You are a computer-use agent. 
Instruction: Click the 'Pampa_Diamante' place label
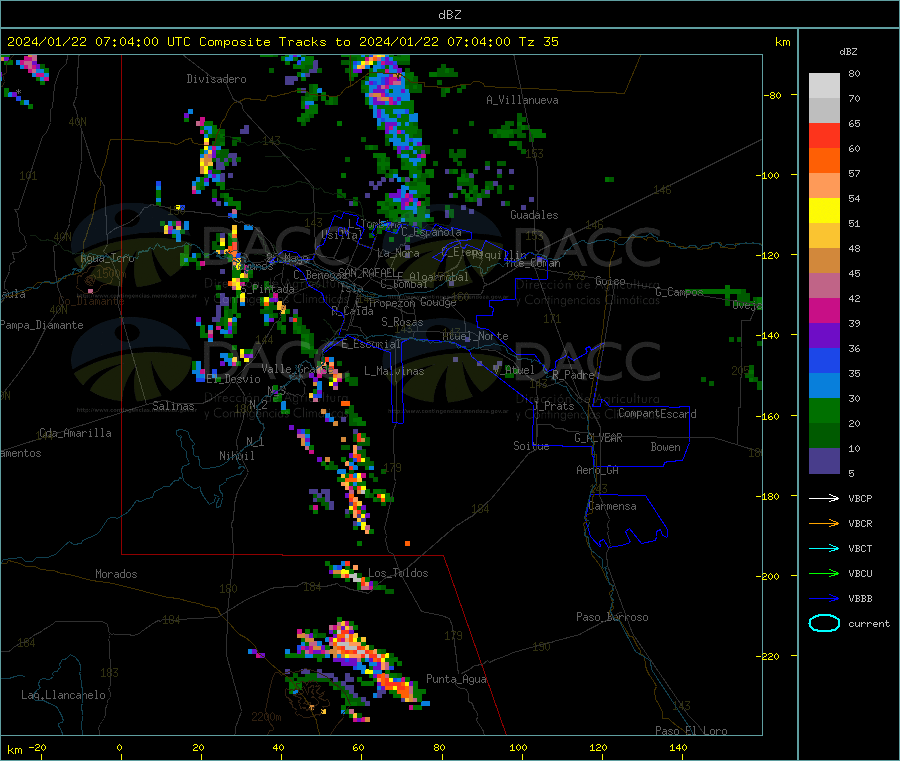click(x=41, y=325)
